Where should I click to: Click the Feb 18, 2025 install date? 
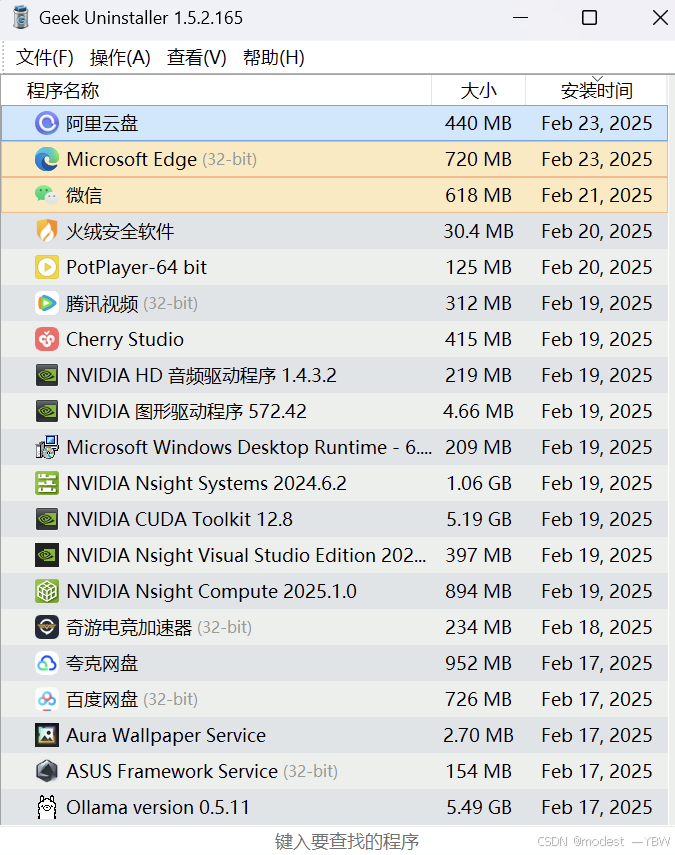pyautogui.click(x=596, y=627)
